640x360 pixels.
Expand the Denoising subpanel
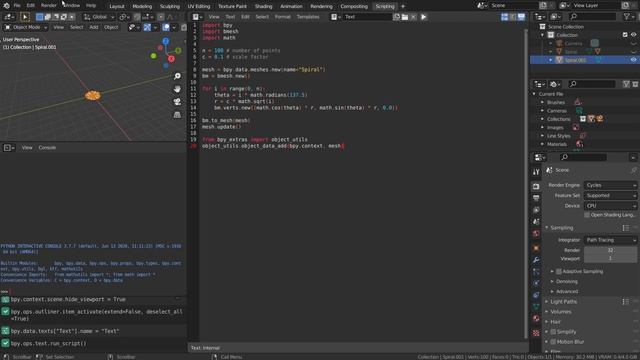coord(567,281)
